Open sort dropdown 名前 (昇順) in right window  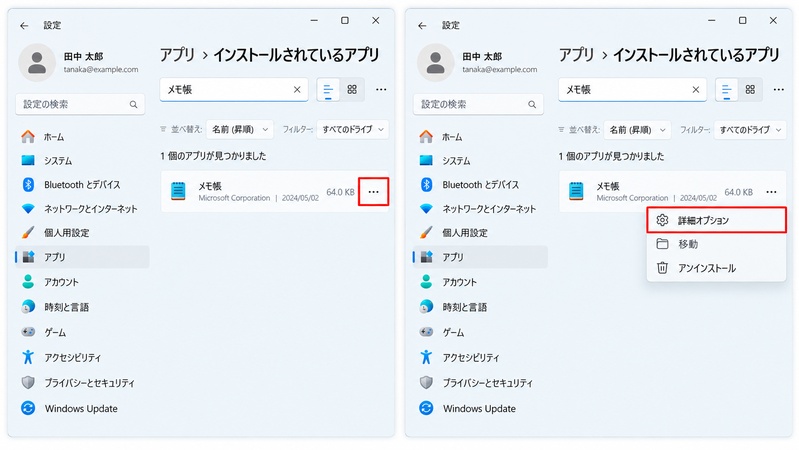637,130
